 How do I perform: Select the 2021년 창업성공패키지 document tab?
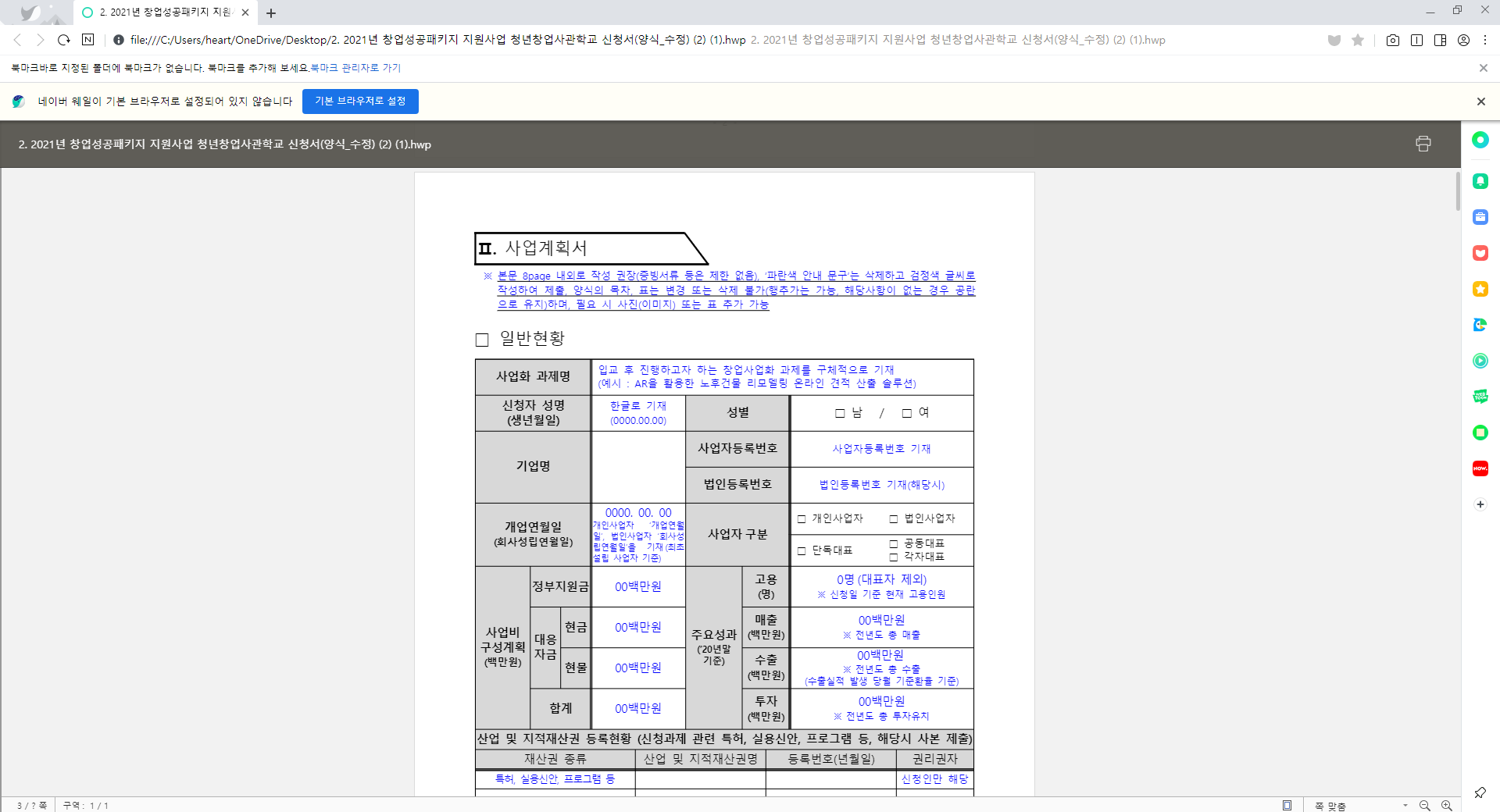tap(165, 12)
